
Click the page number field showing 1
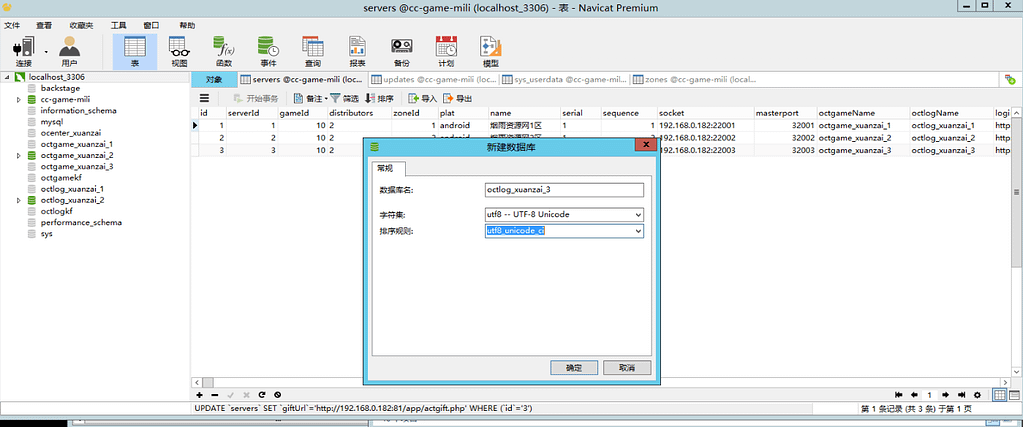(930, 395)
